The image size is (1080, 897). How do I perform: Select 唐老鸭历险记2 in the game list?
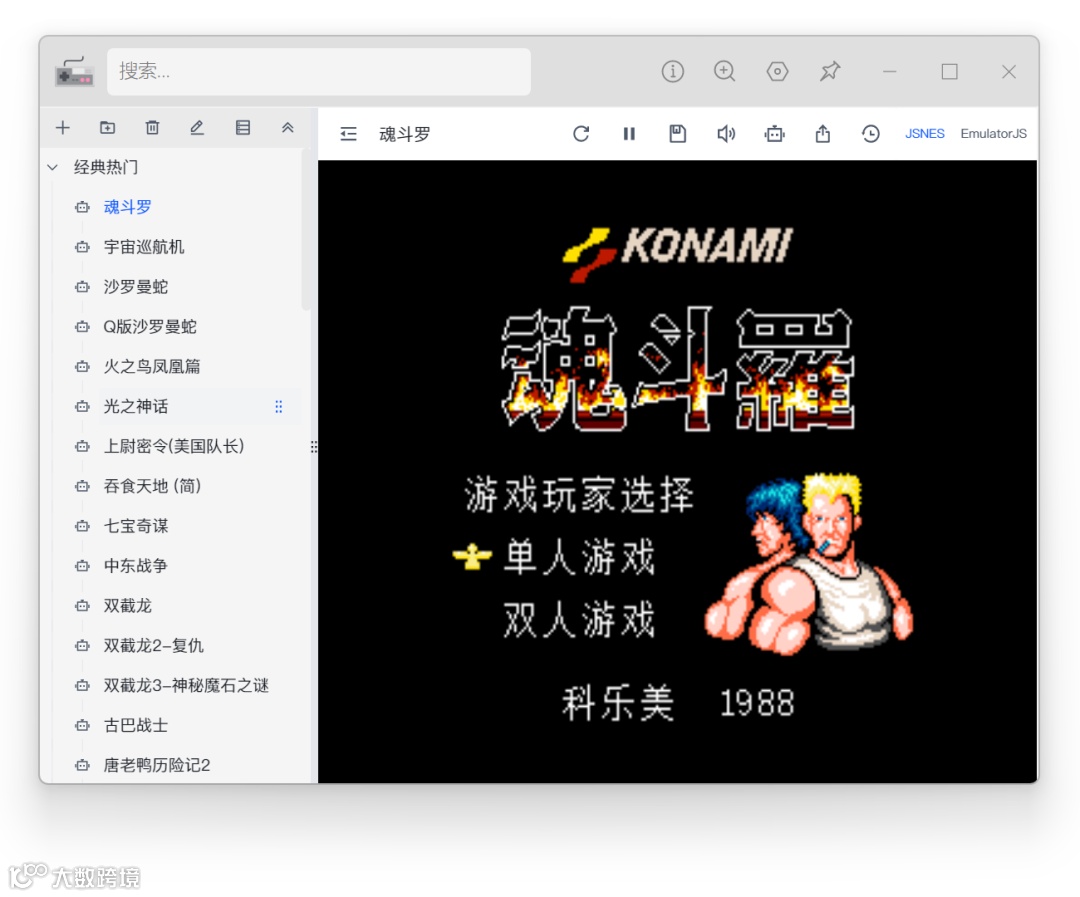pos(156,765)
